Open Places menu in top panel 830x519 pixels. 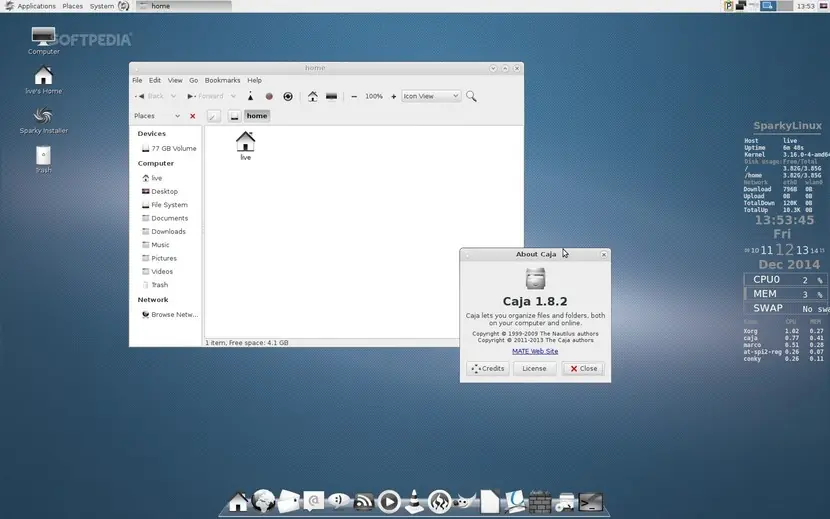(73, 6)
